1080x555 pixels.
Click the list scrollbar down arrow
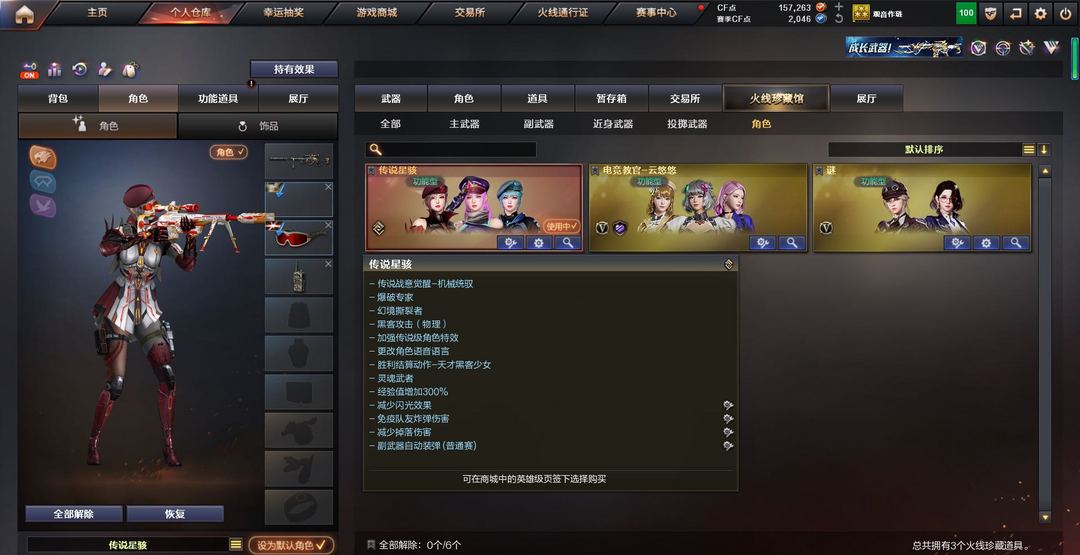click(x=1045, y=516)
